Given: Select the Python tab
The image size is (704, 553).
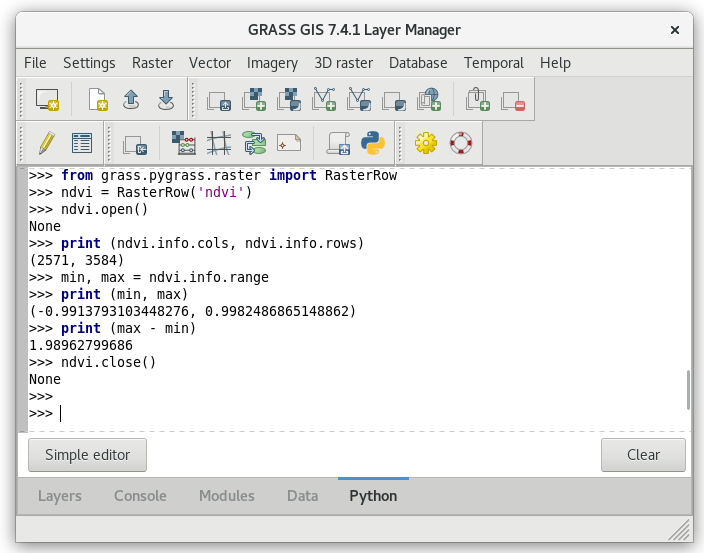Looking at the screenshot, I should click(373, 496).
